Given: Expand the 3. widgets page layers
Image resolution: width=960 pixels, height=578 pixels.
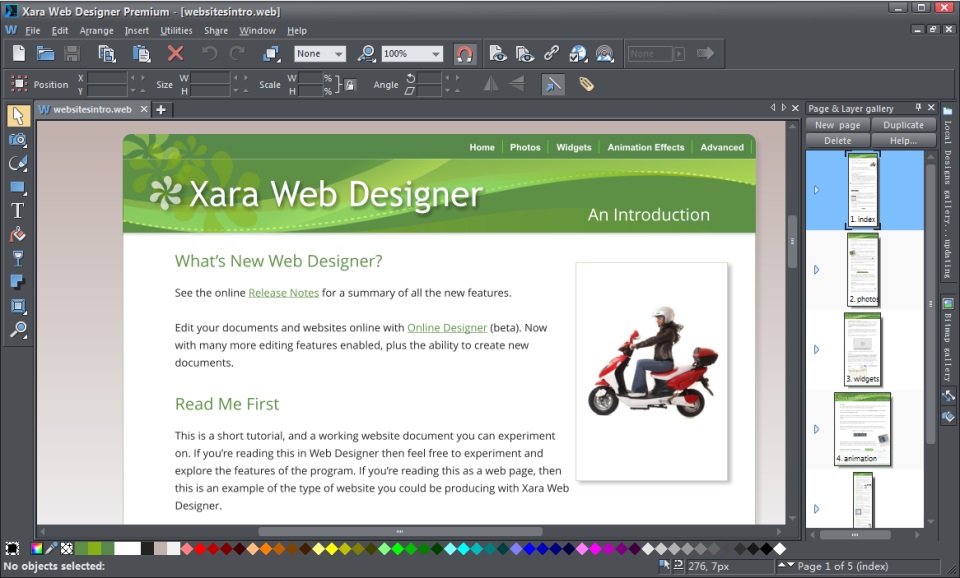Looking at the screenshot, I should 816,350.
